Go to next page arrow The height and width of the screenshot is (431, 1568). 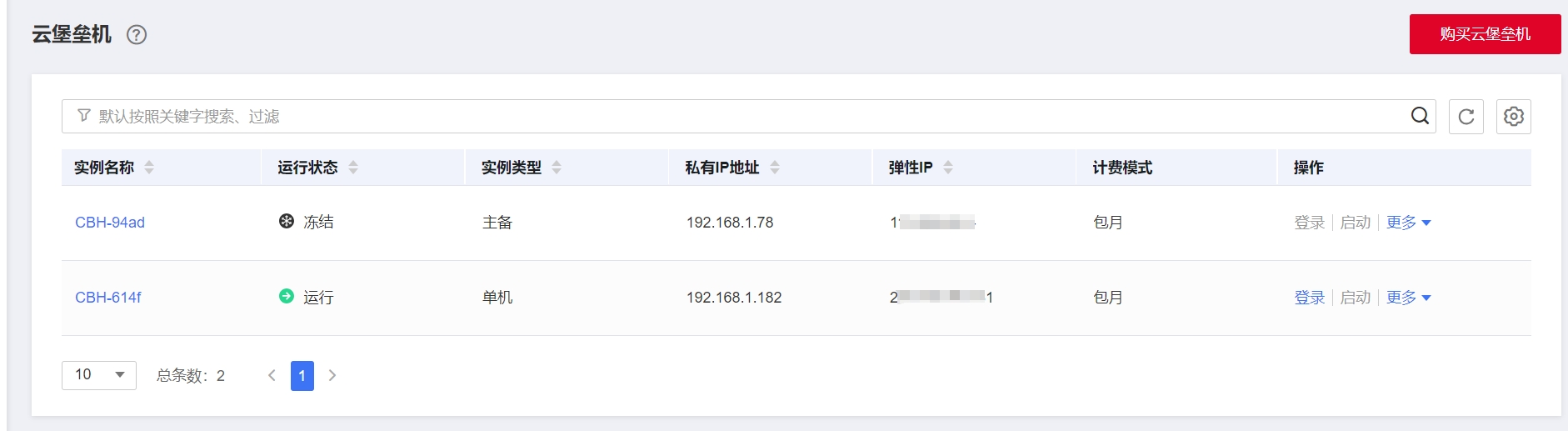coord(332,375)
